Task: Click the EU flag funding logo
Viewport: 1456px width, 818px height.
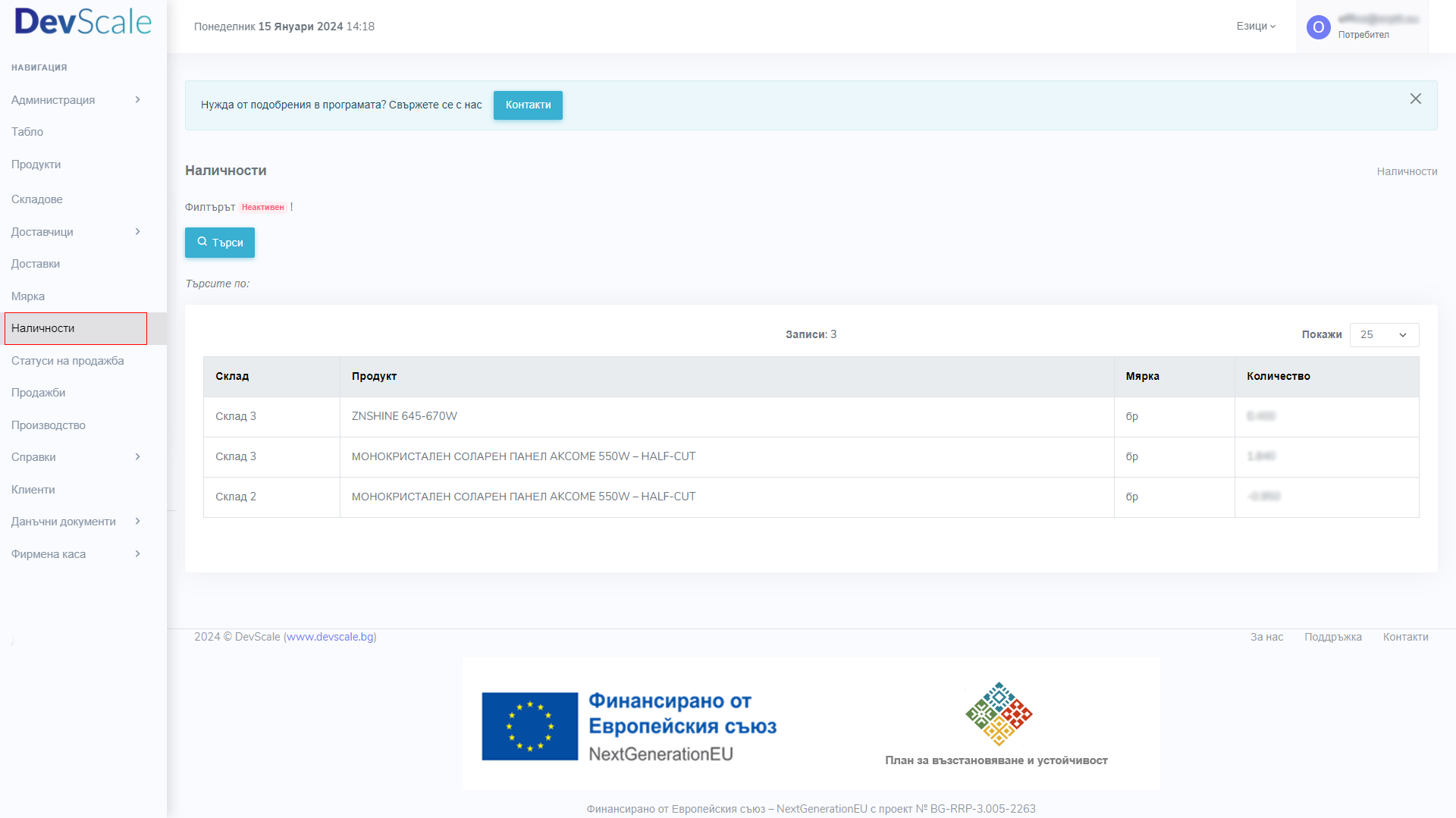Action: (x=529, y=726)
